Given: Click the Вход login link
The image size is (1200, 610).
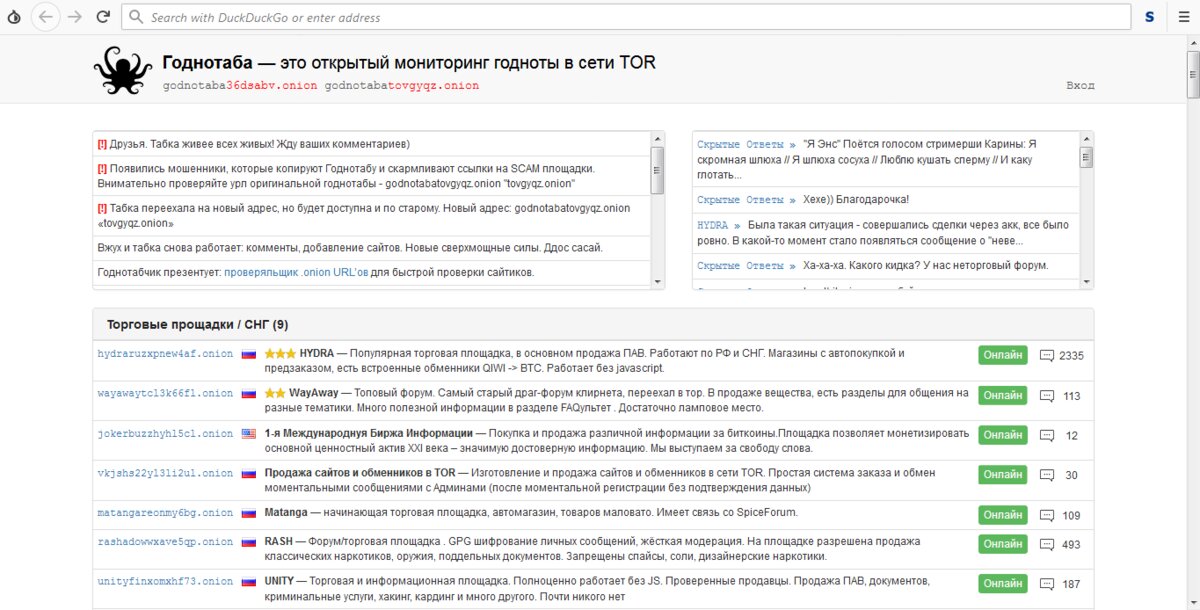Looking at the screenshot, I should click(1080, 86).
